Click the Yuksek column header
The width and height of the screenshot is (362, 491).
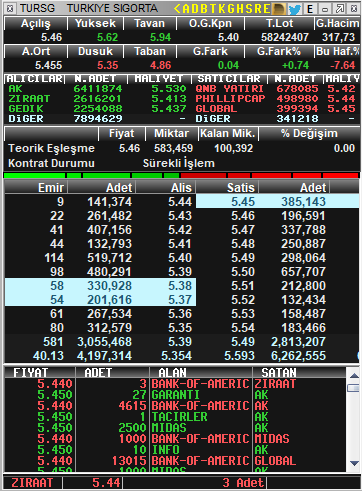[x=95, y=24]
